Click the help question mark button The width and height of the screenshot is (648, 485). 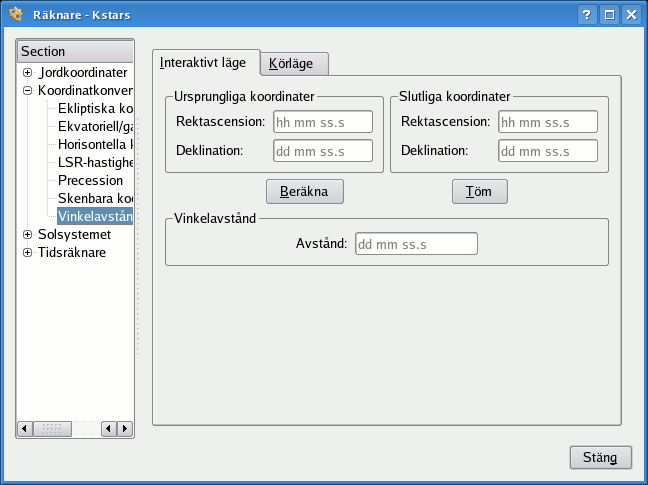(x=587, y=15)
